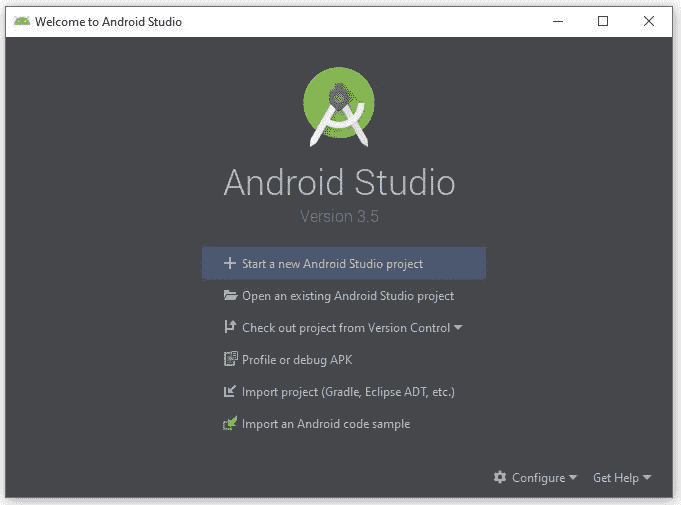Image resolution: width=681 pixels, height=505 pixels.
Task: Click the Profile or debug APK icon
Action: tap(230, 360)
